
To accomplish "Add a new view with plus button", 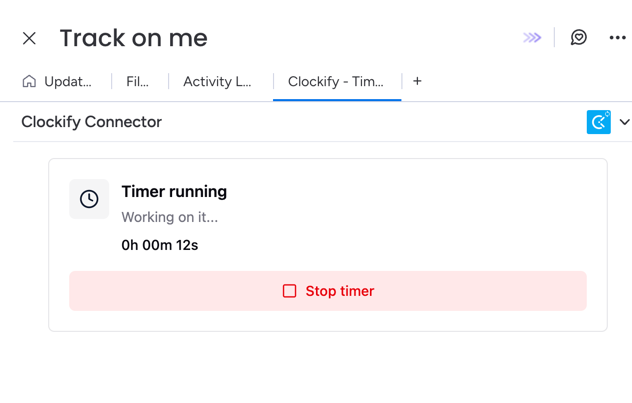I will (x=417, y=81).
